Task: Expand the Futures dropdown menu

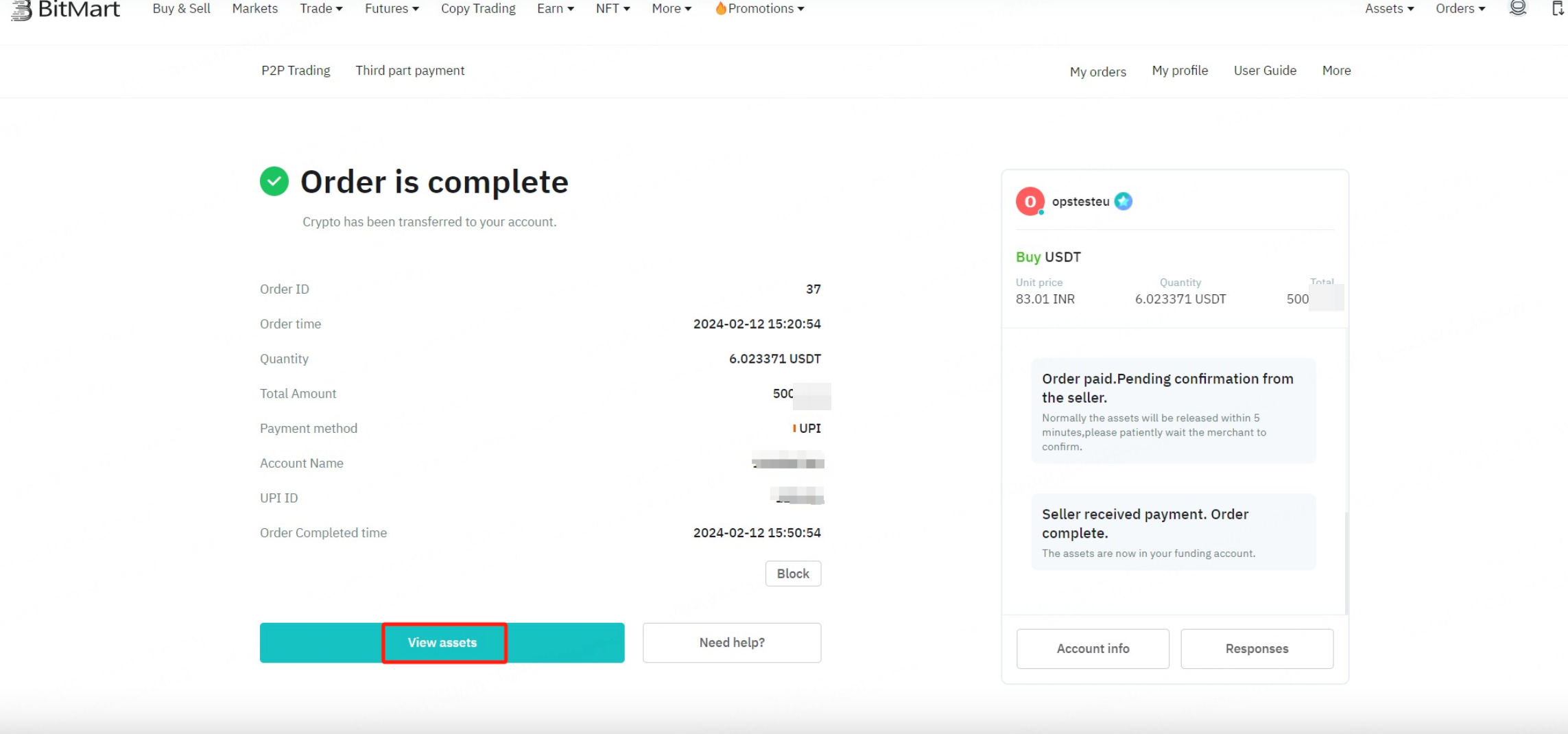Action: 392,8
